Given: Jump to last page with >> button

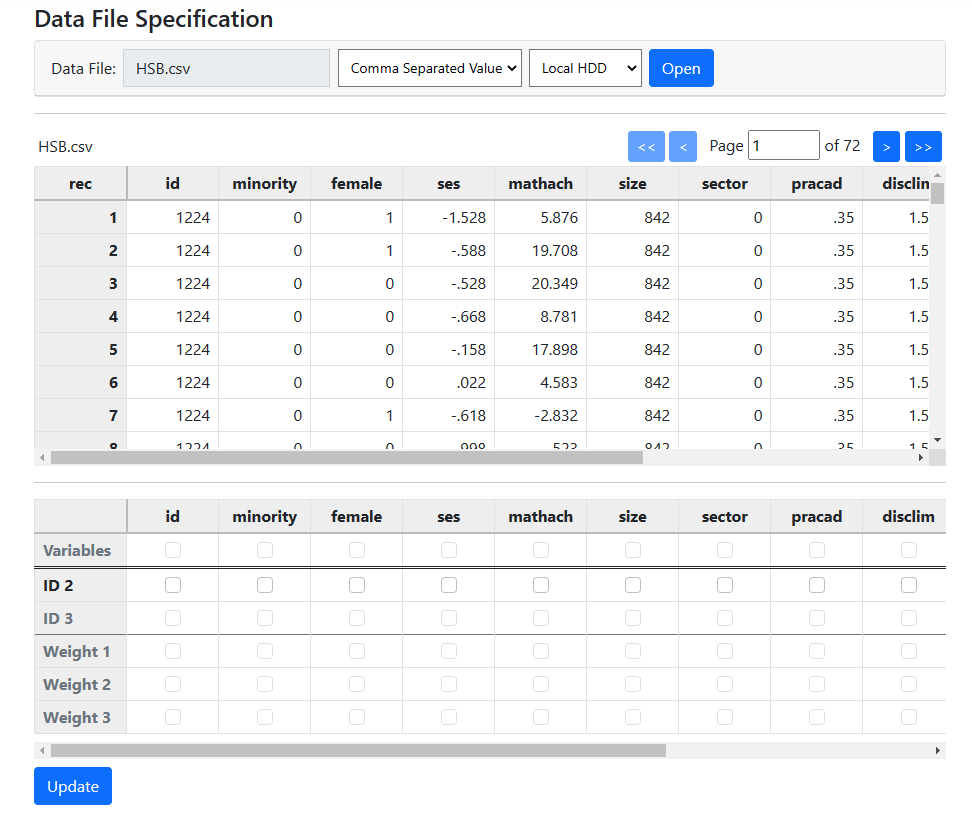Looking at the screenshot, I should click(x=923, y=146).
